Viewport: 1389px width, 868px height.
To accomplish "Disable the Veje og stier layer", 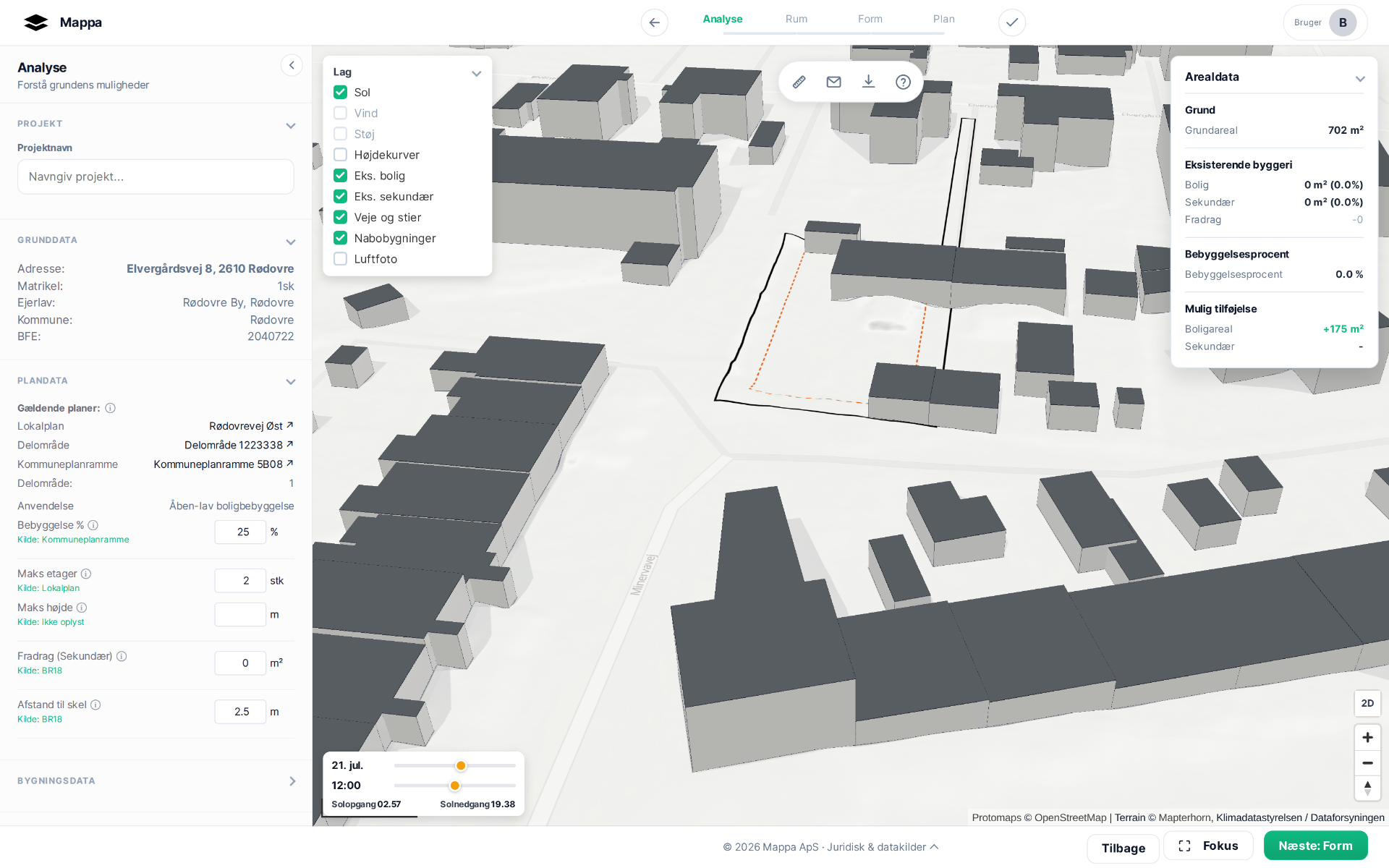I will (x=340, y=217).
